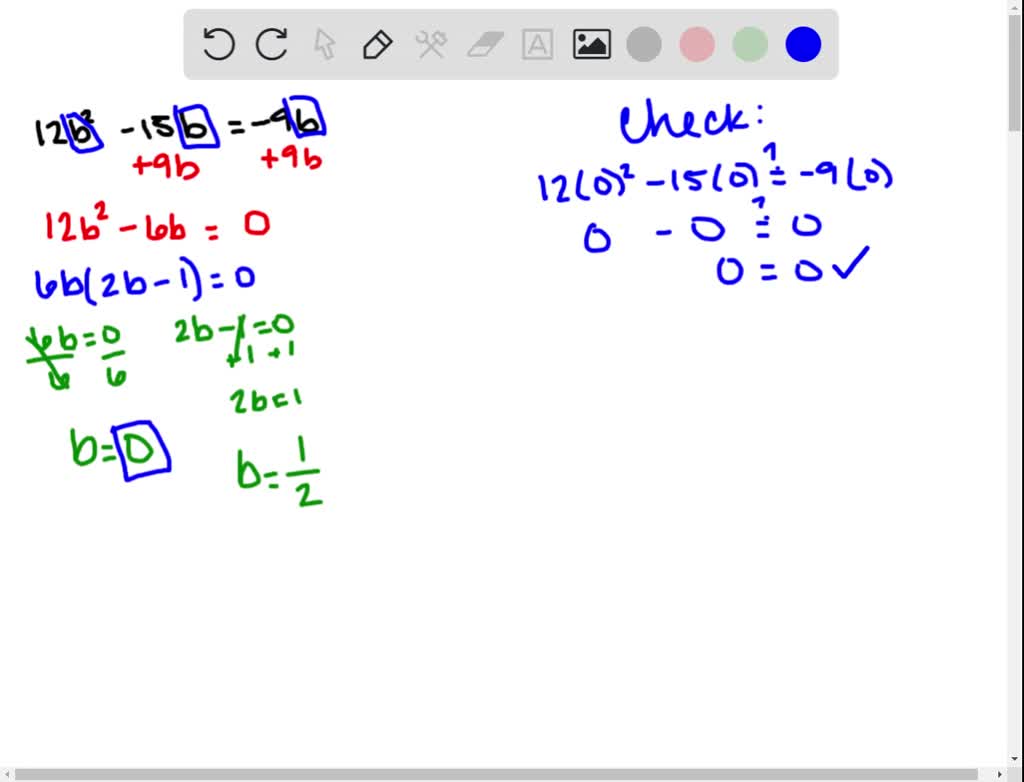Image resolution: width=1024 pixels, height=782 pixels.
Task: Select the pointer selection tool
Action: 325,44
